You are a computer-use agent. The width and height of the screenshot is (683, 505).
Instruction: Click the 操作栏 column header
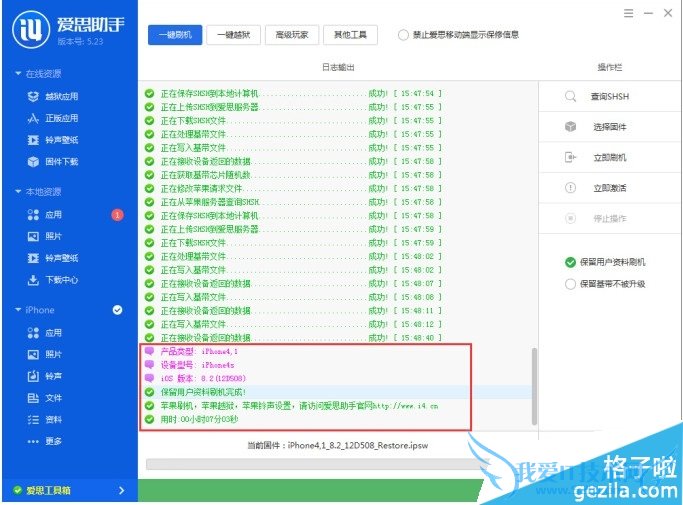609,68
